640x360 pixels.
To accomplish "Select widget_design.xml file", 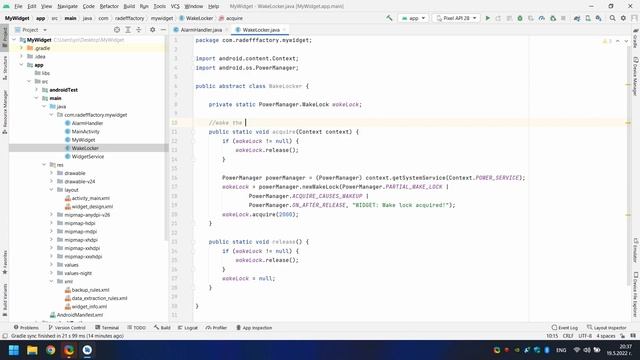I will (92, 207).
